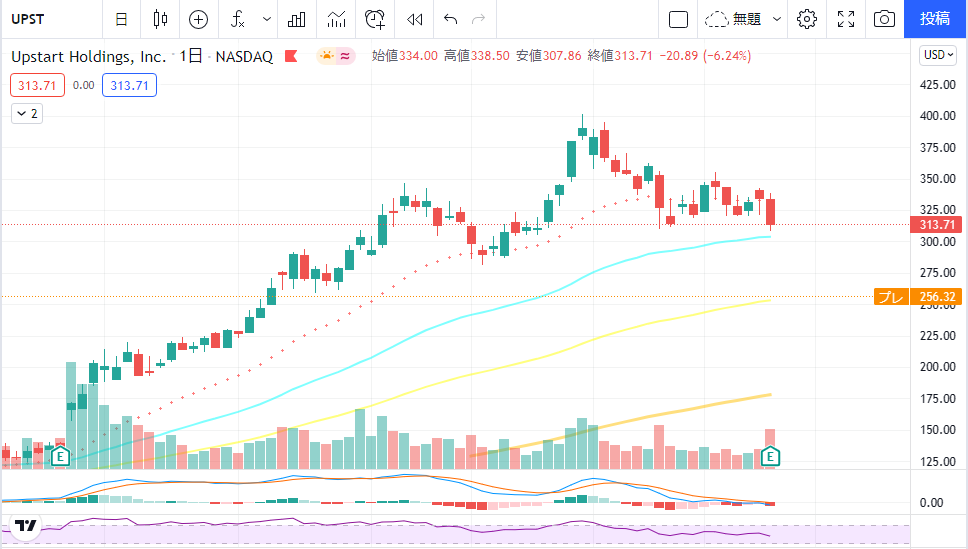Start bar replay with rewind icon

pos(414,20)
